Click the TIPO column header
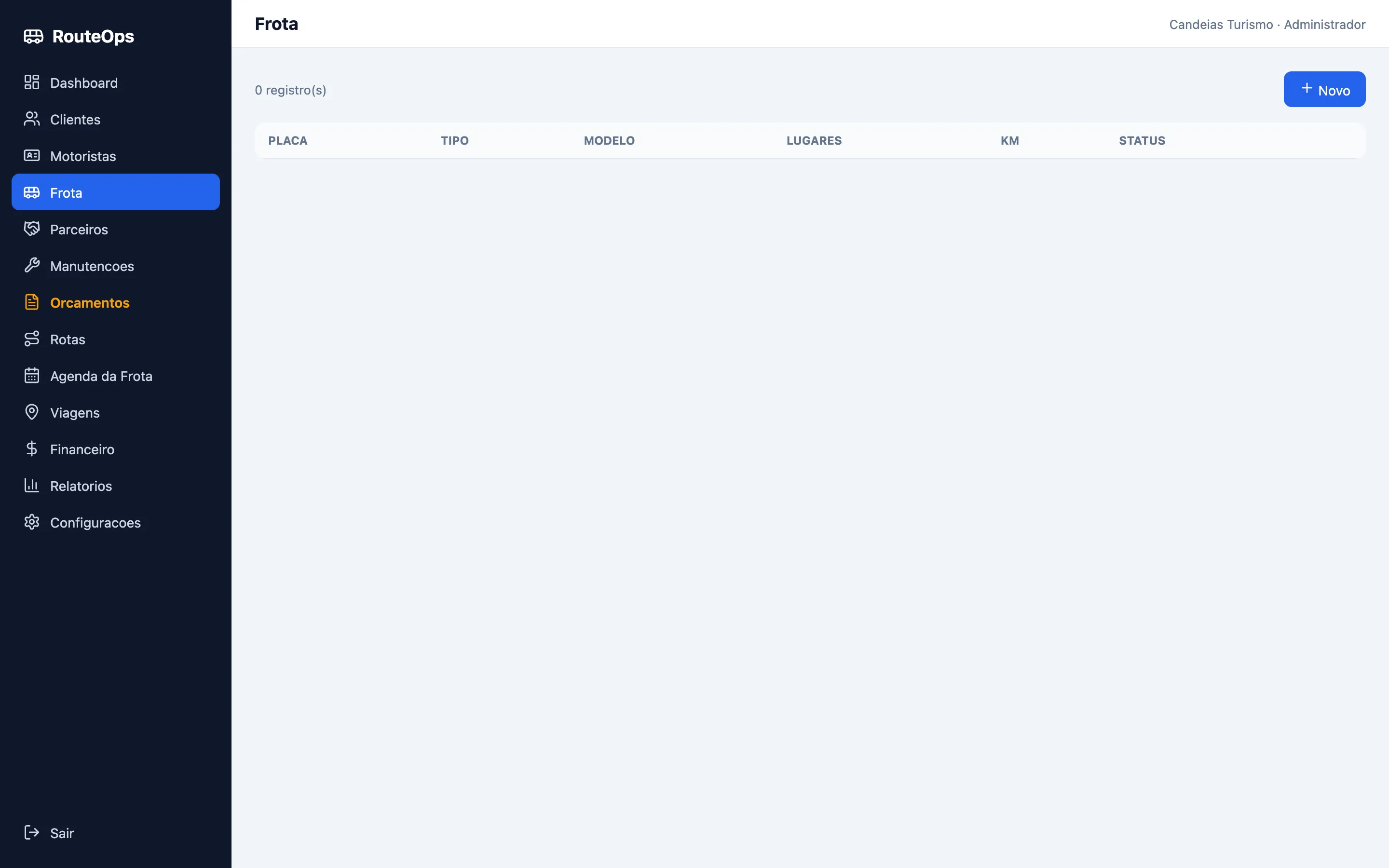The image size is (1389, 868). (x=455, y=141)
